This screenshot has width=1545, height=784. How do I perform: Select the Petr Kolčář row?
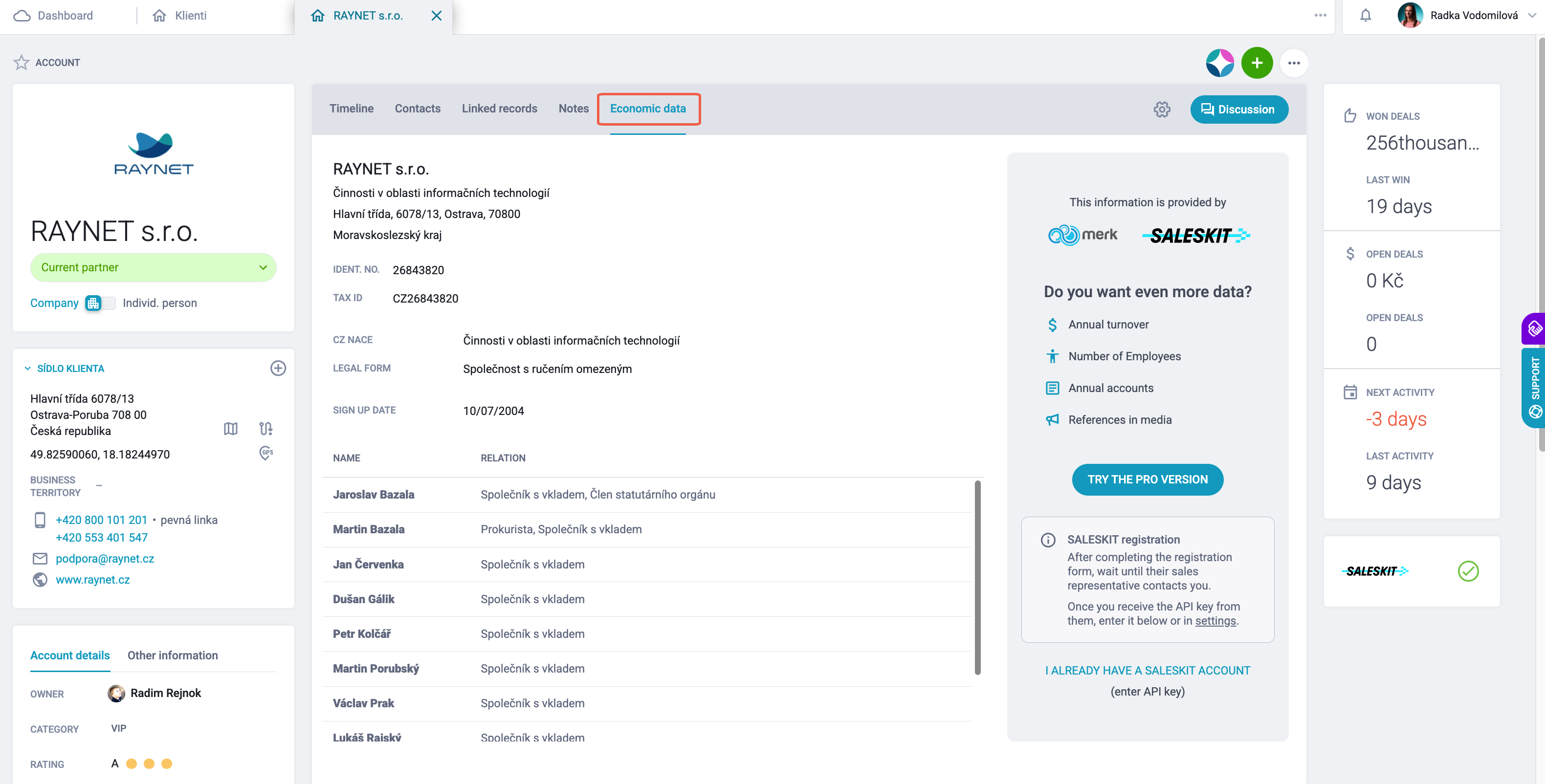[x=647, y=633]
